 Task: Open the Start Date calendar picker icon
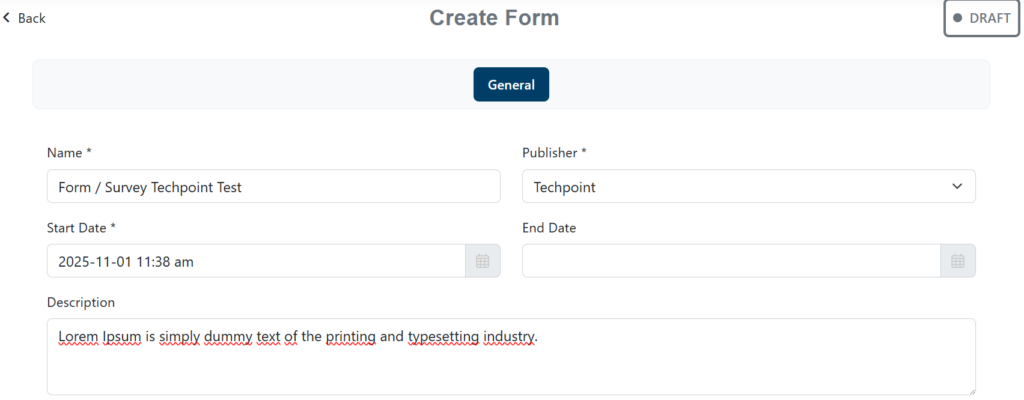(x=482, y=261)
